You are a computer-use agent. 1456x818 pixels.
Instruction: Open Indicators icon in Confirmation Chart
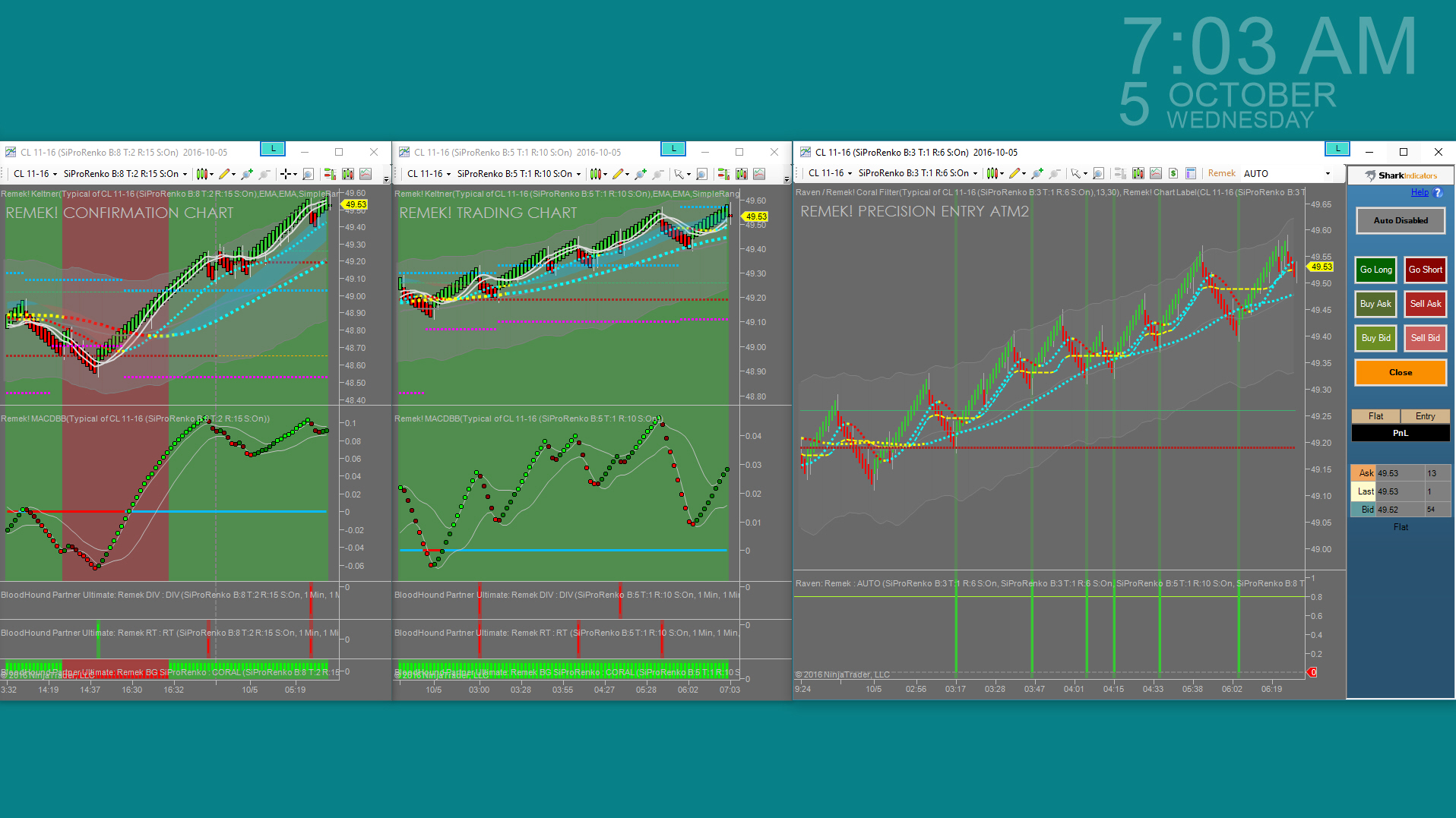pos(366,174)
